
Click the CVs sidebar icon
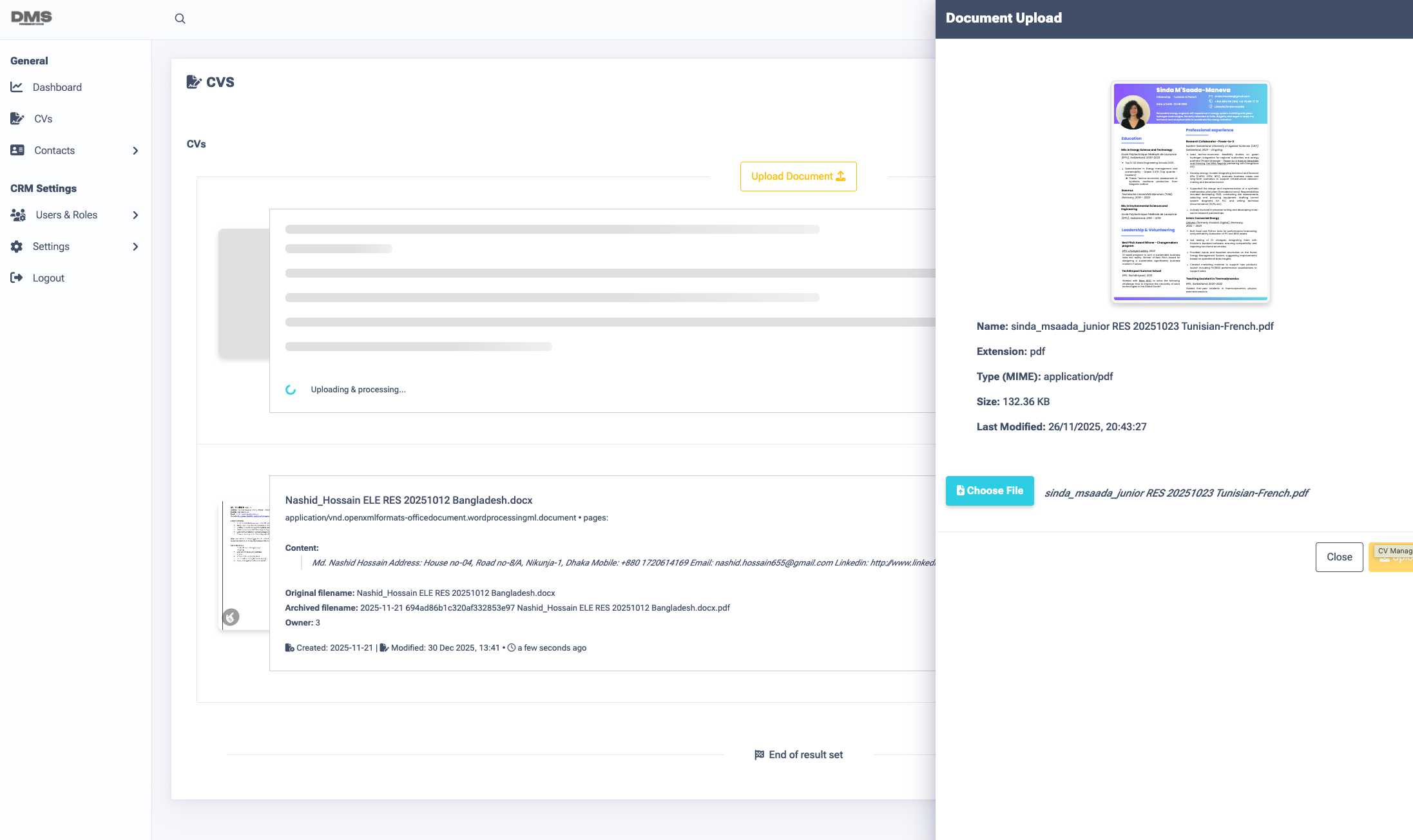[17, 119]
